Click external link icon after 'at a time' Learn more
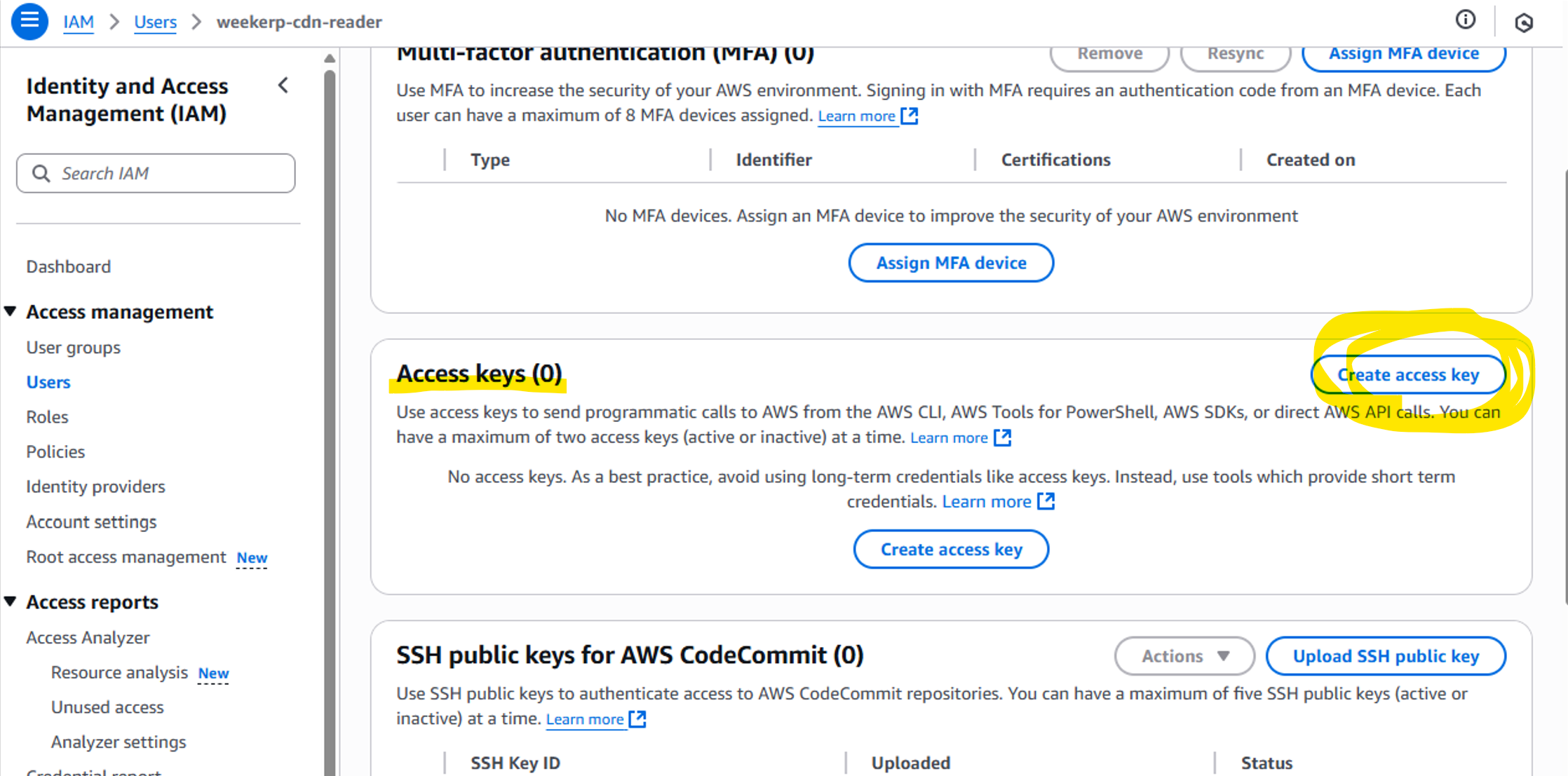 pyautogui.click(x=1003, y=437)
